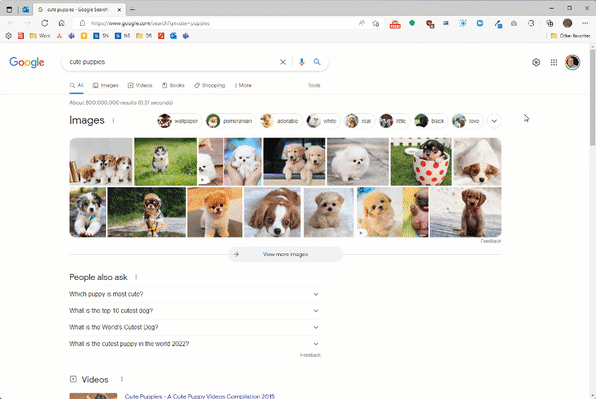Open the Google apps grid
596x399 pixels.
(x=554, y=62)
